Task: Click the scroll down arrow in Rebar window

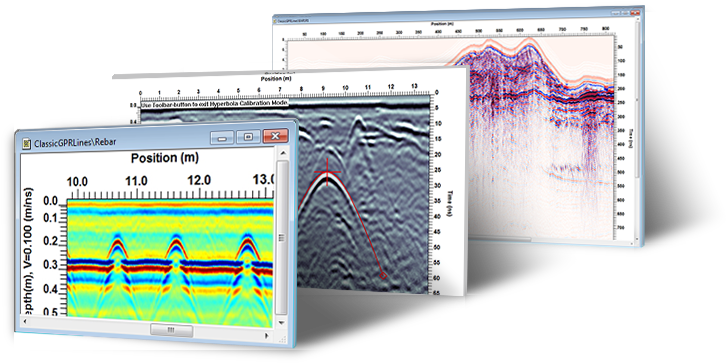Action: 281,323
